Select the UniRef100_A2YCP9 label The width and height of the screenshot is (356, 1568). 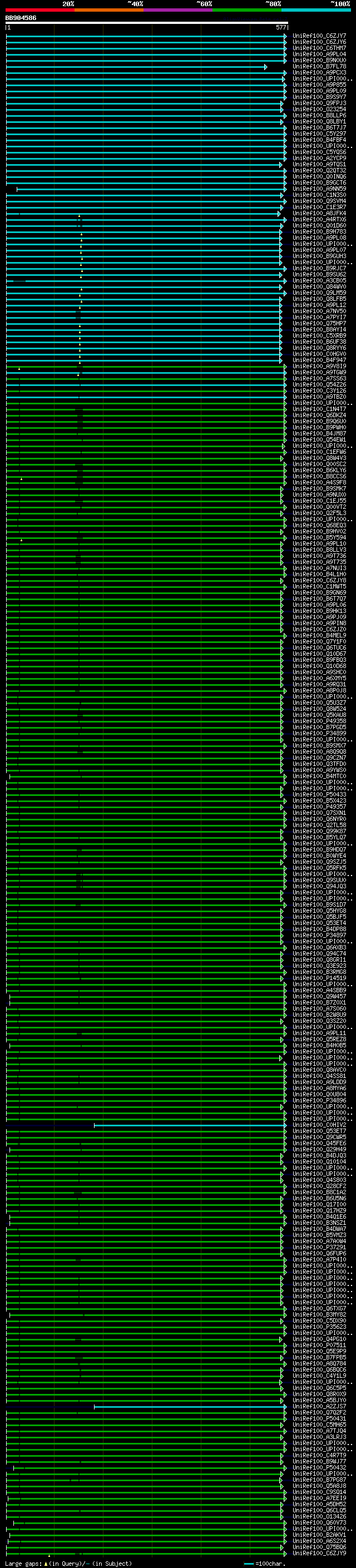tap(319, 159)
